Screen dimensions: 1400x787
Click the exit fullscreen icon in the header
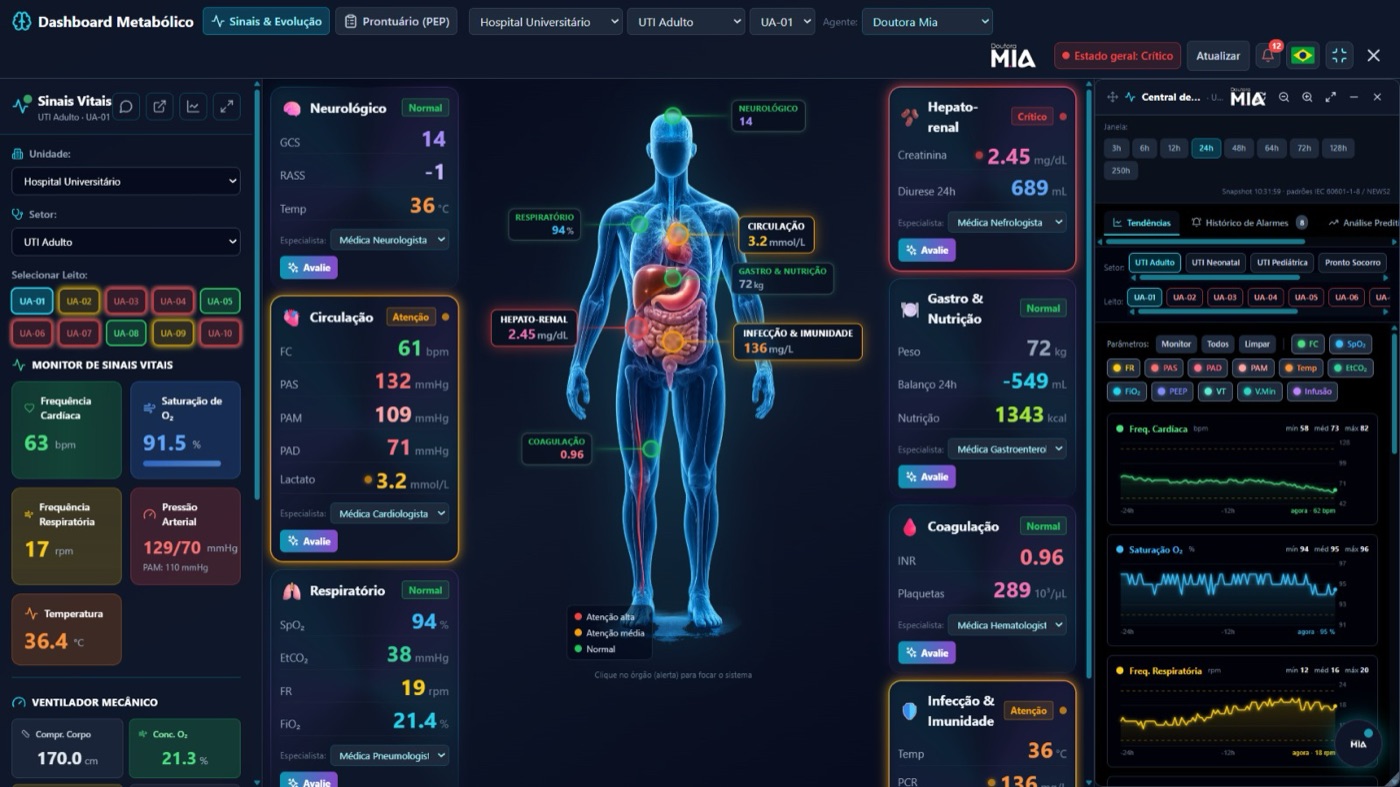coord(1339,56)
